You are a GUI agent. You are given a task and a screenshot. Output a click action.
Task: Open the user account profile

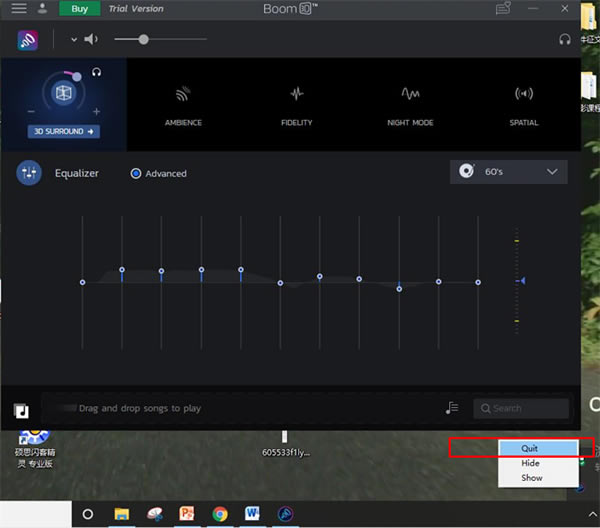pos(42,9)
